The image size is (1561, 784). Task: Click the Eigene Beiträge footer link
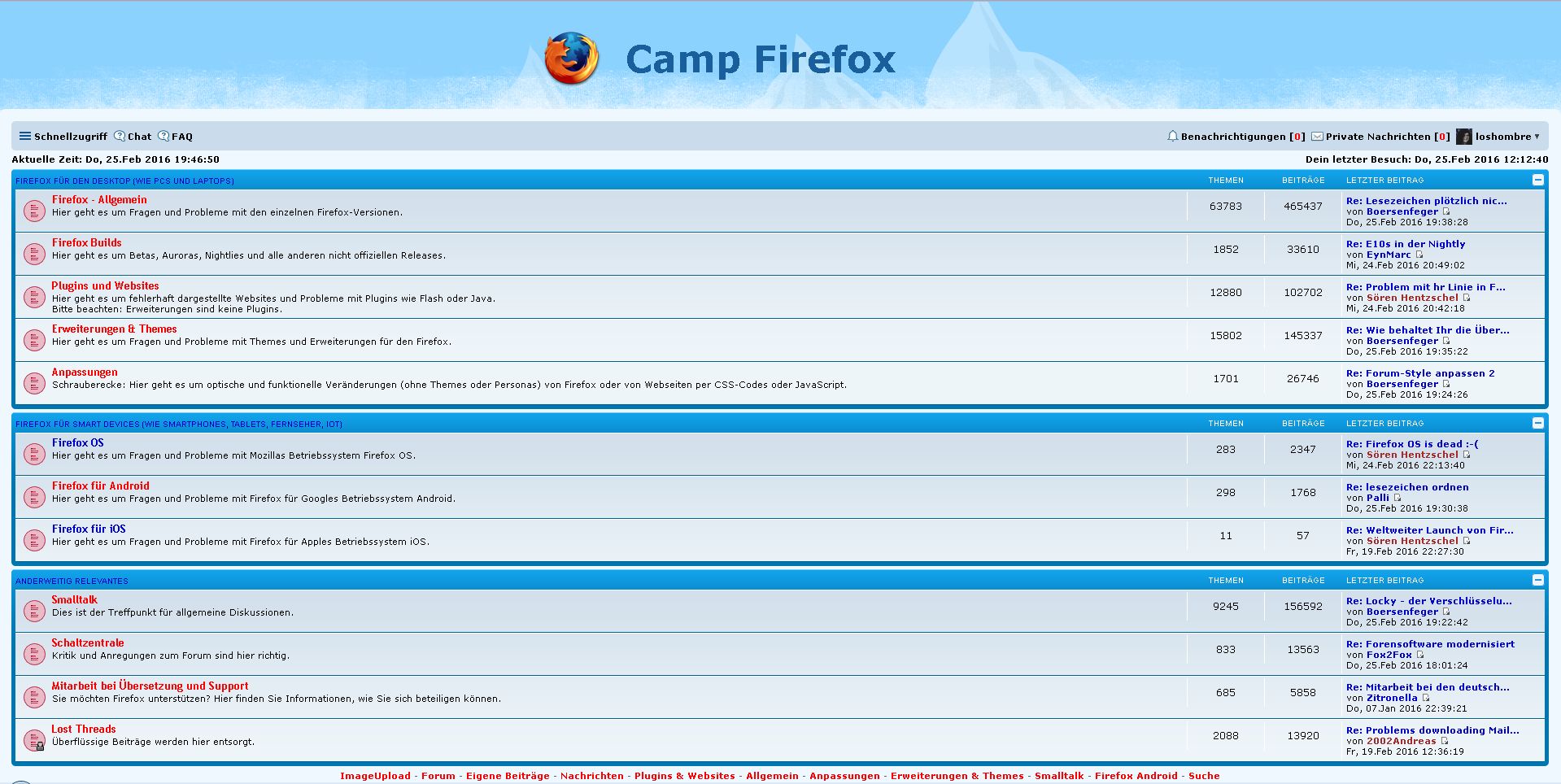(508, 776)
